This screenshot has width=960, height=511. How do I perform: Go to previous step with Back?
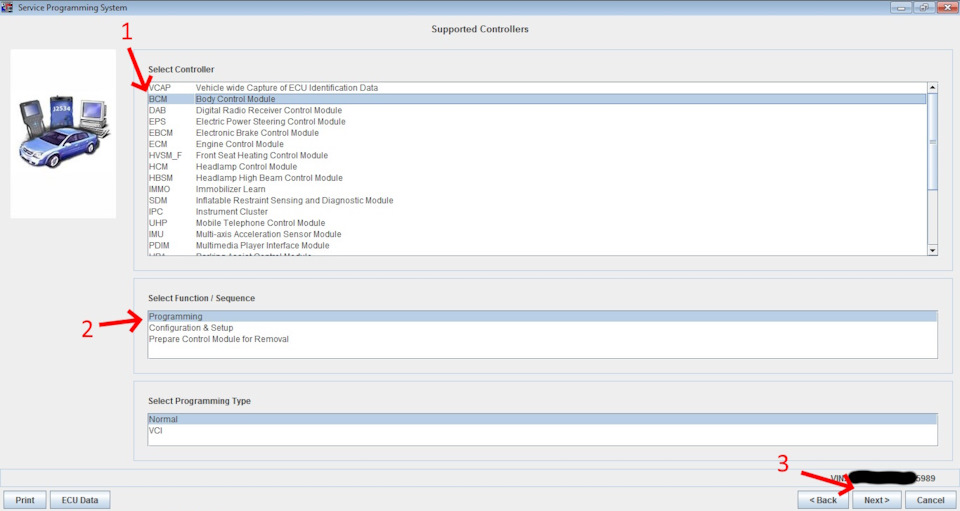point(823,500)
